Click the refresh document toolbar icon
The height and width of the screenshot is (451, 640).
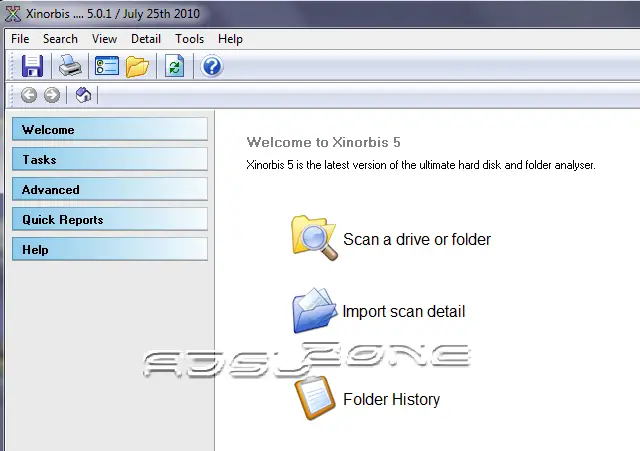click(175, 66)
